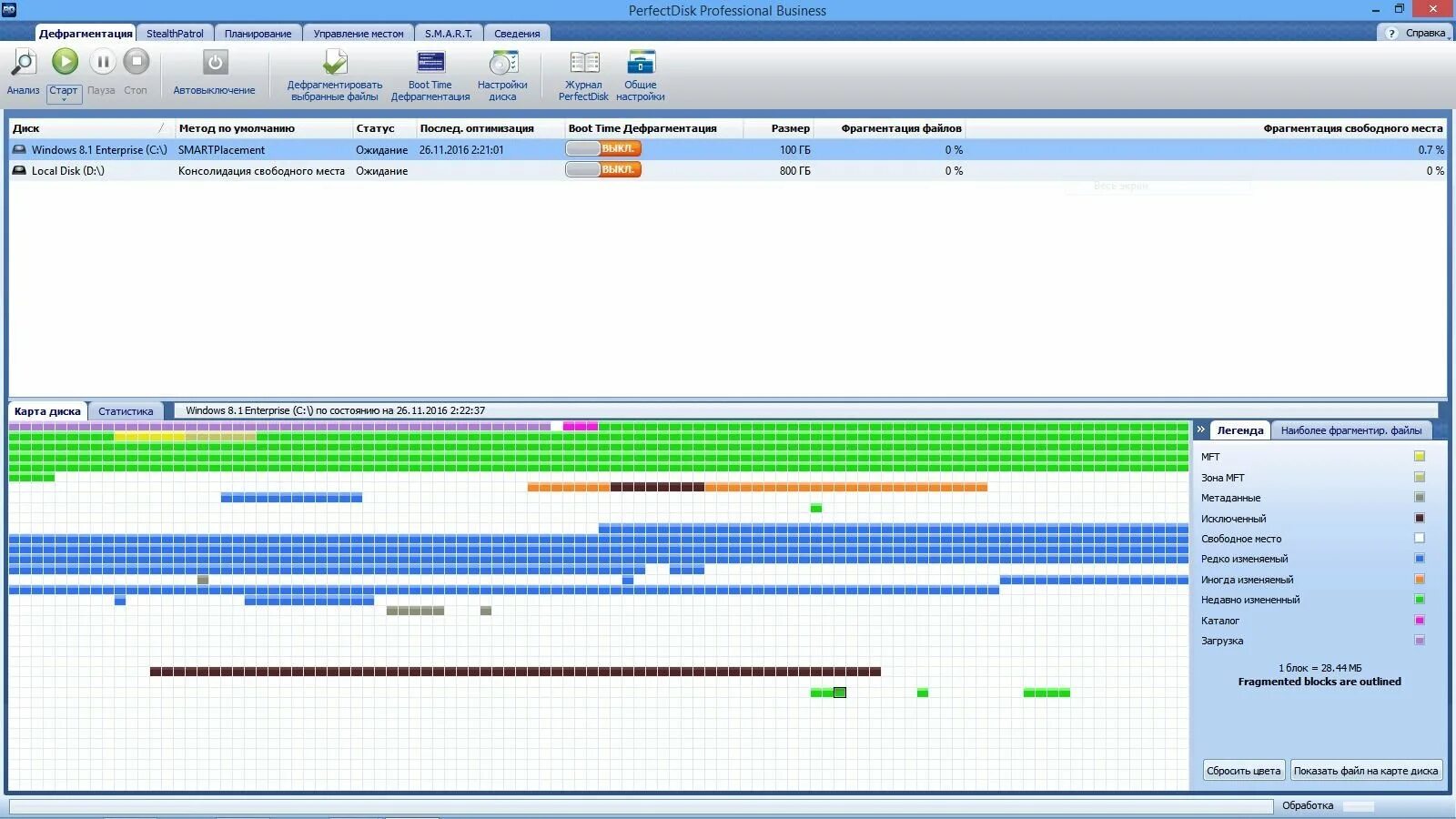Toggle Boot Time switch for Local Disk D
The image size is (1456, 819).
pyautogui.click(x=603, y=169)
